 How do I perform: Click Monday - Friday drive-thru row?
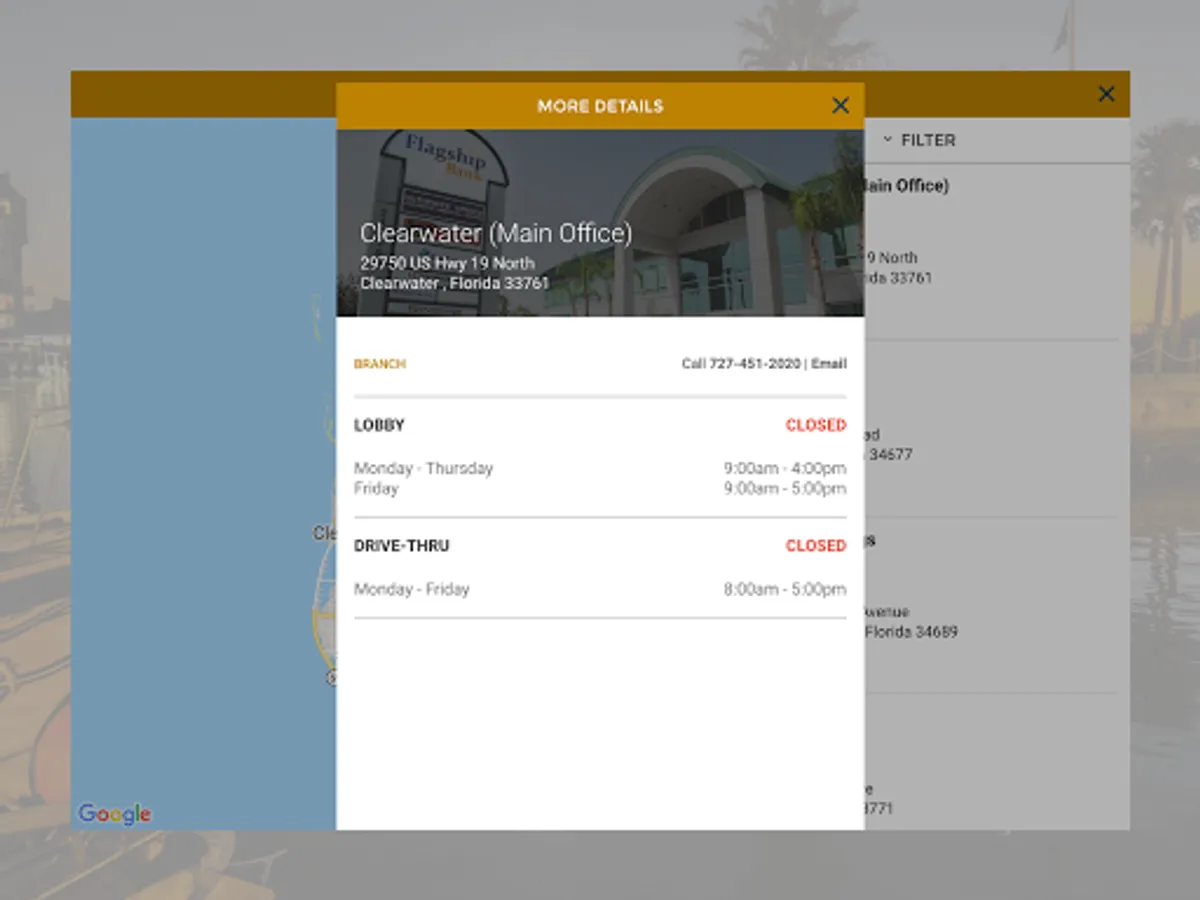tap(600, 589)
